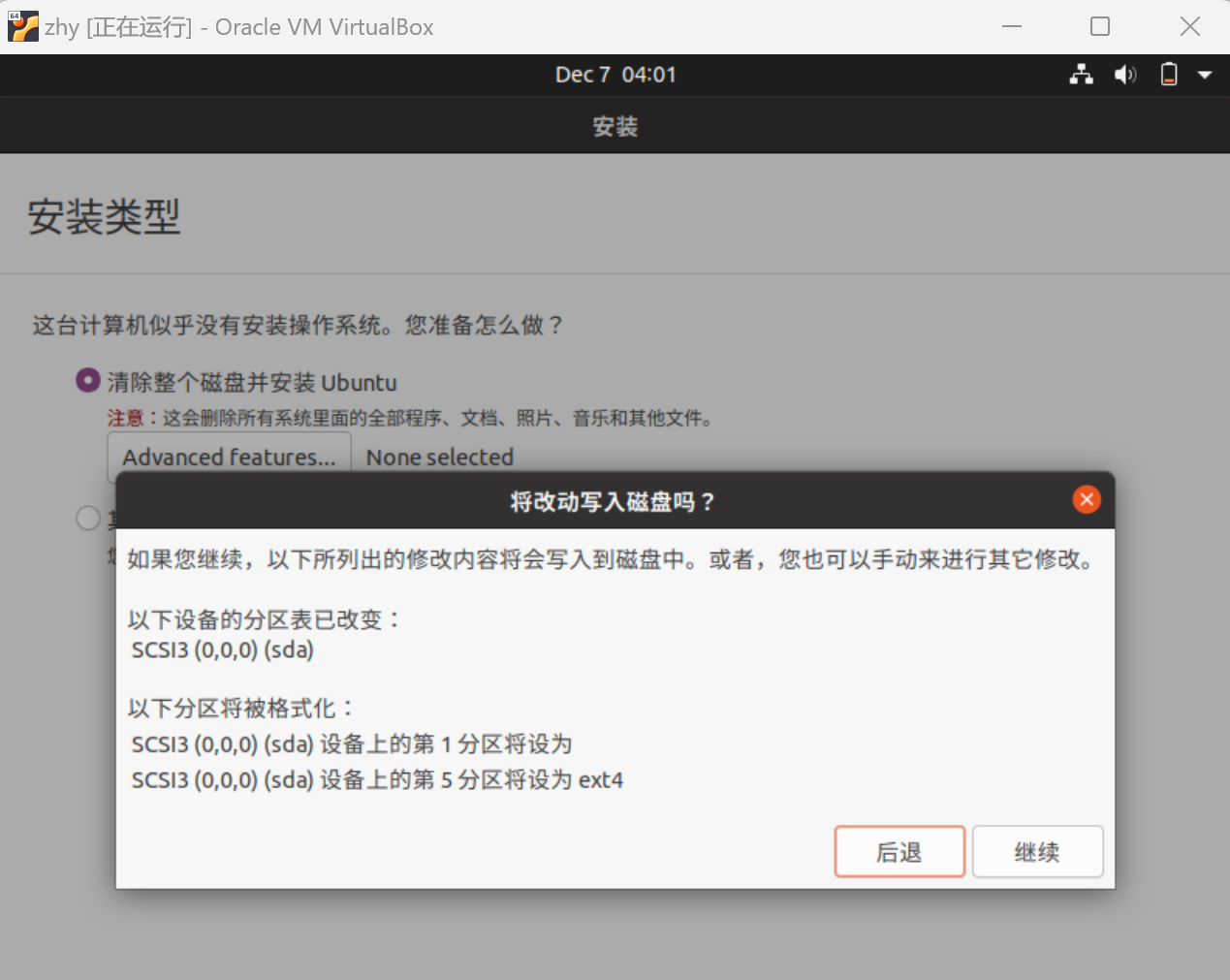Select 清除整个磁盘并安装 Ubuntu radio button
Viewport: 1230px width, 980px height.
tap(88, 380)
